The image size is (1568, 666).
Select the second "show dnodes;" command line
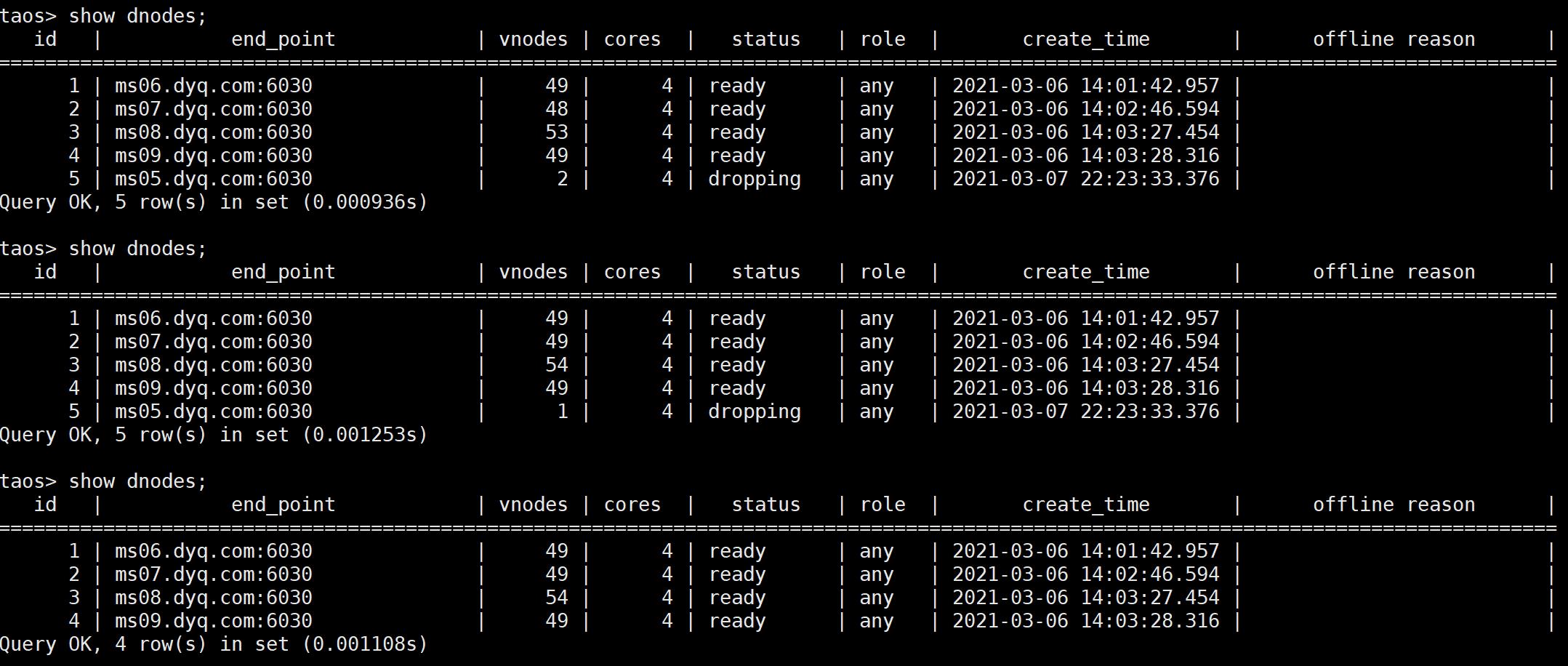(135, 248)
